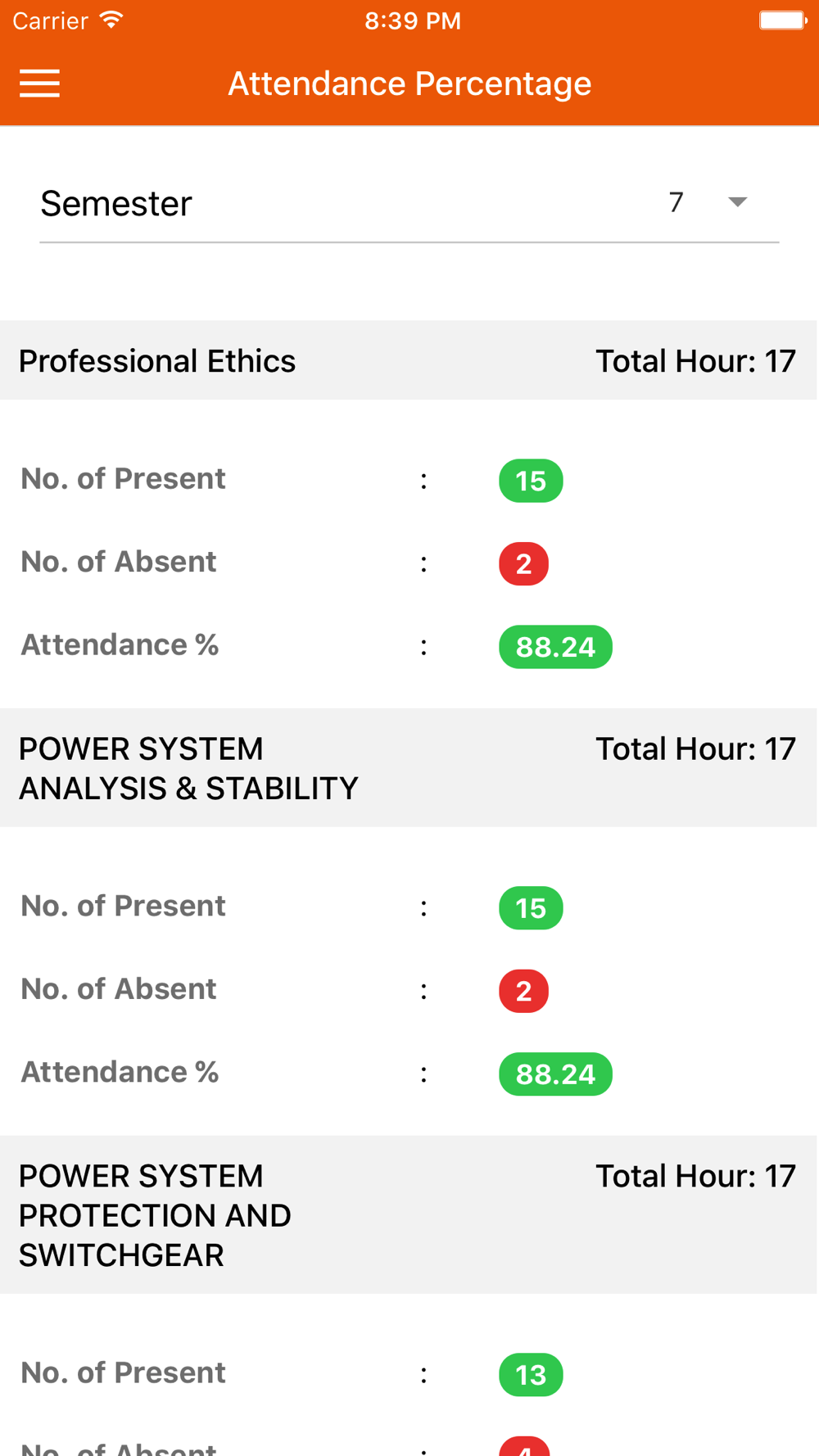Screen dimensions: 819x1456
Task: Tap the Wi-Fi status icon
Action: (x=111, y=20)
